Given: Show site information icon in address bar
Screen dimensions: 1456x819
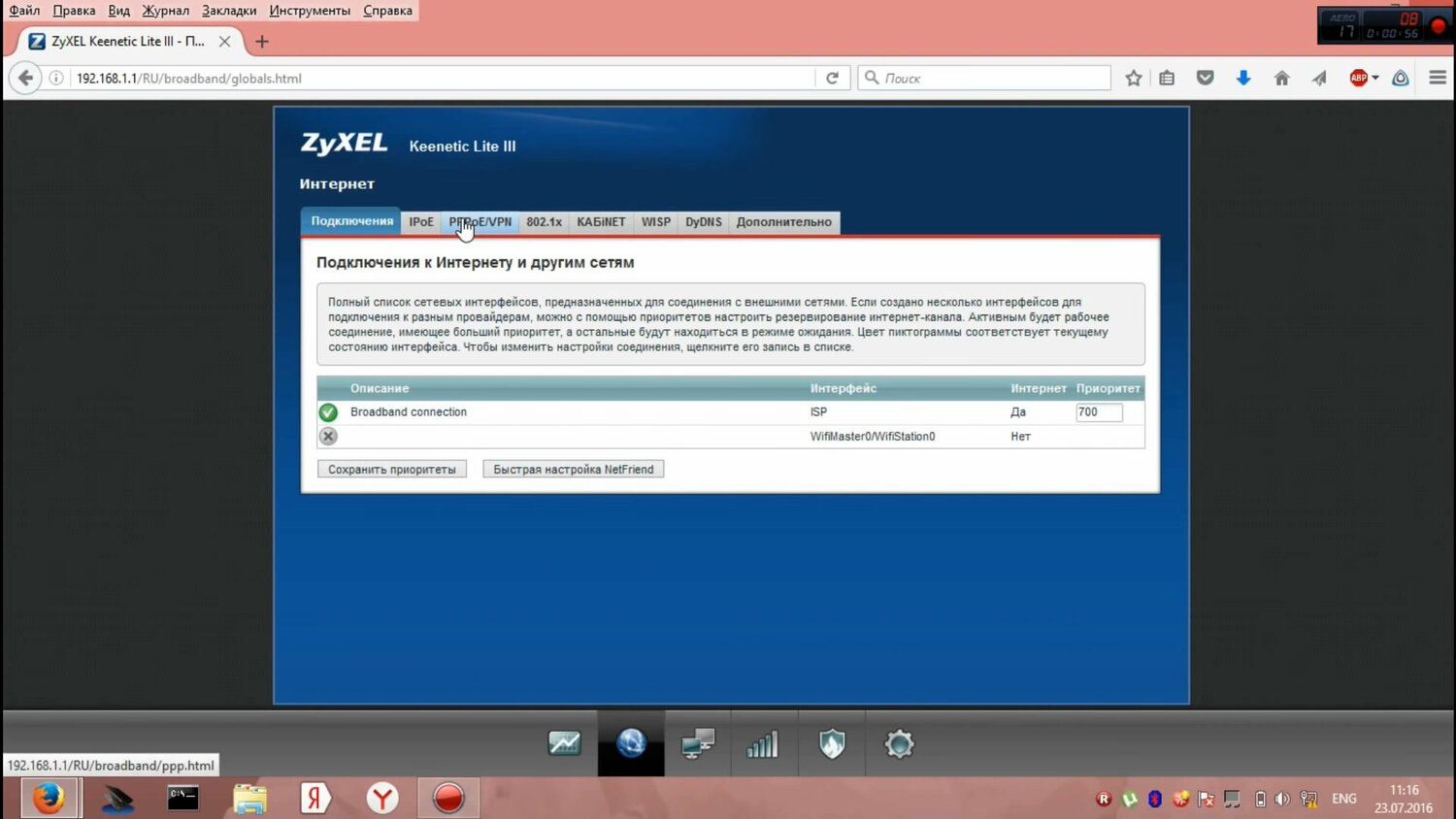Looking at the screenshot, I should (56, 78).
